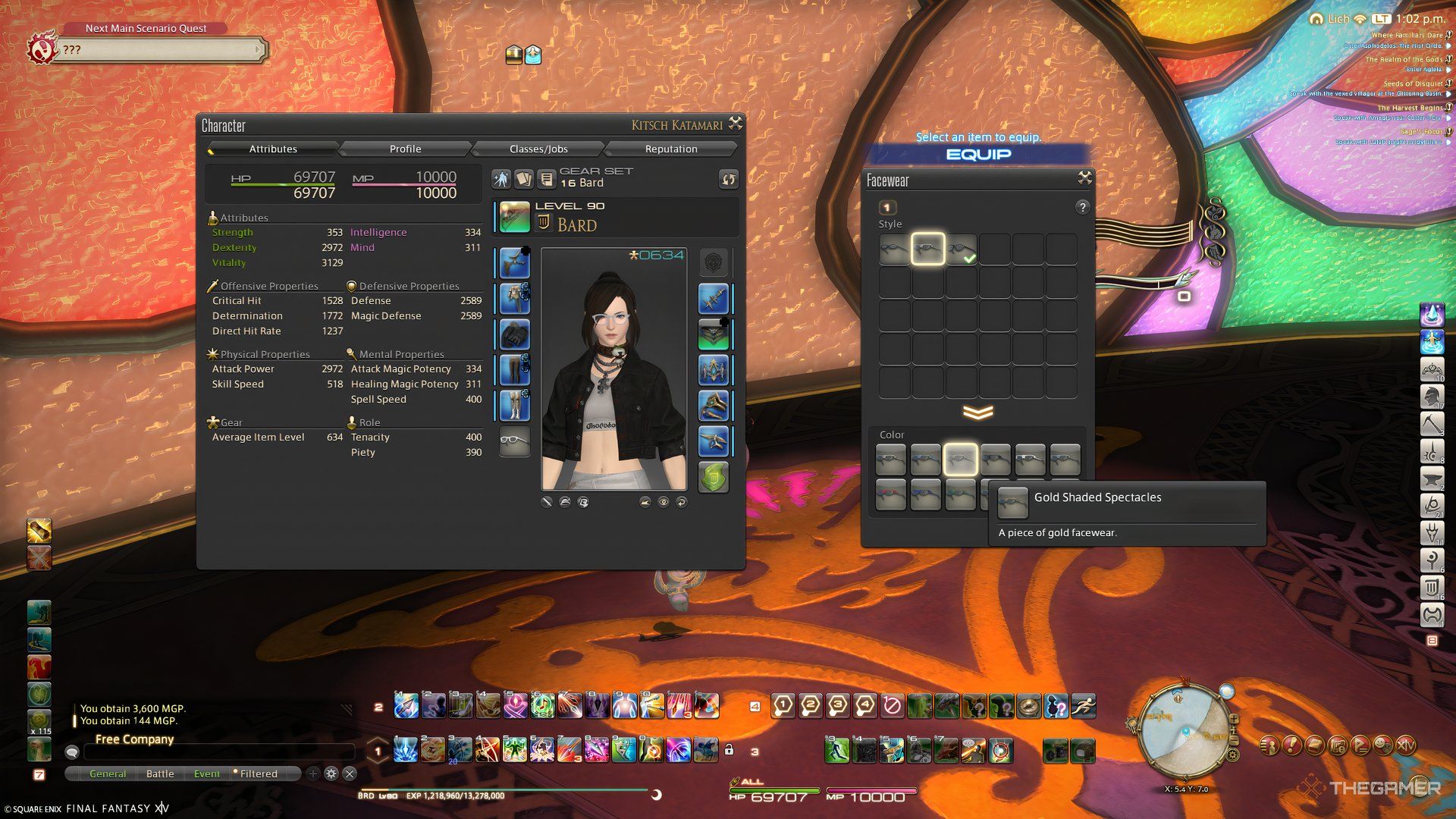The image size is (1456, 819).
Task: Click the leg gear equipment slot icon
Action: 515,370
